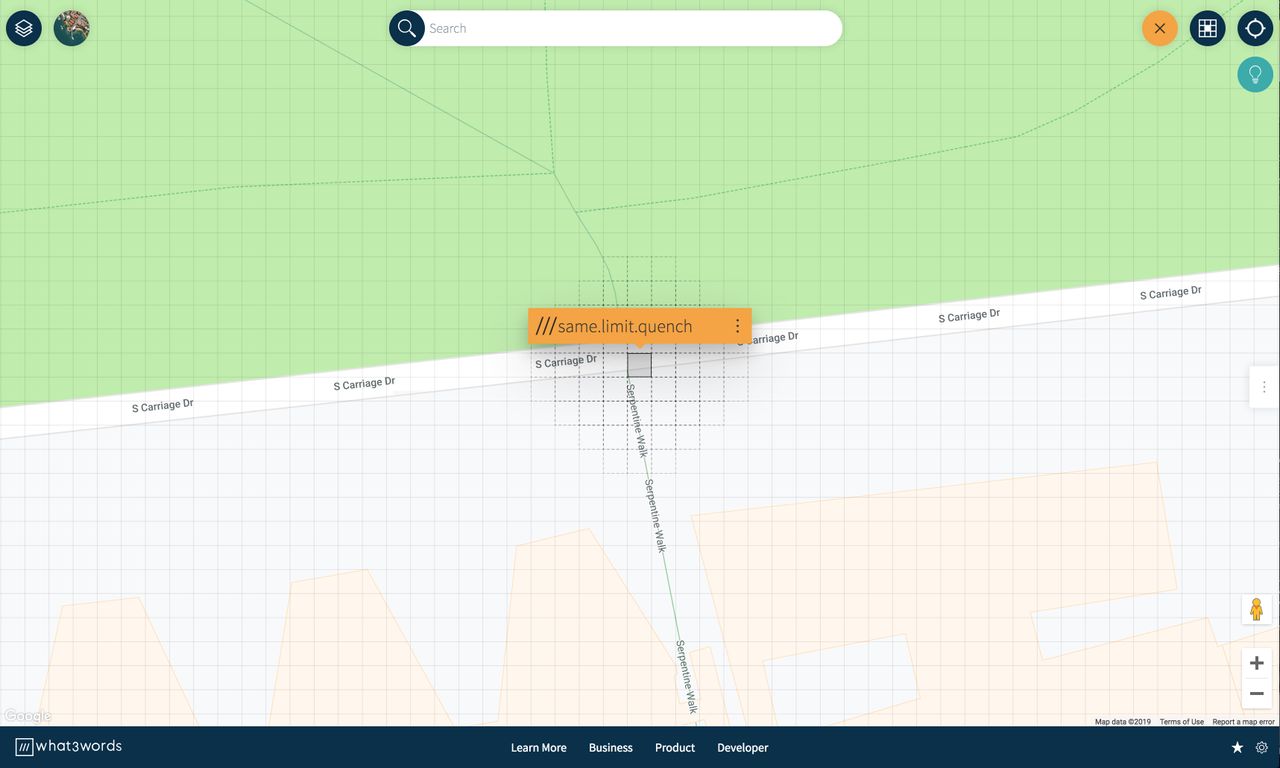
Task: Open saved locations star icon
Action: coord(1237,748)
